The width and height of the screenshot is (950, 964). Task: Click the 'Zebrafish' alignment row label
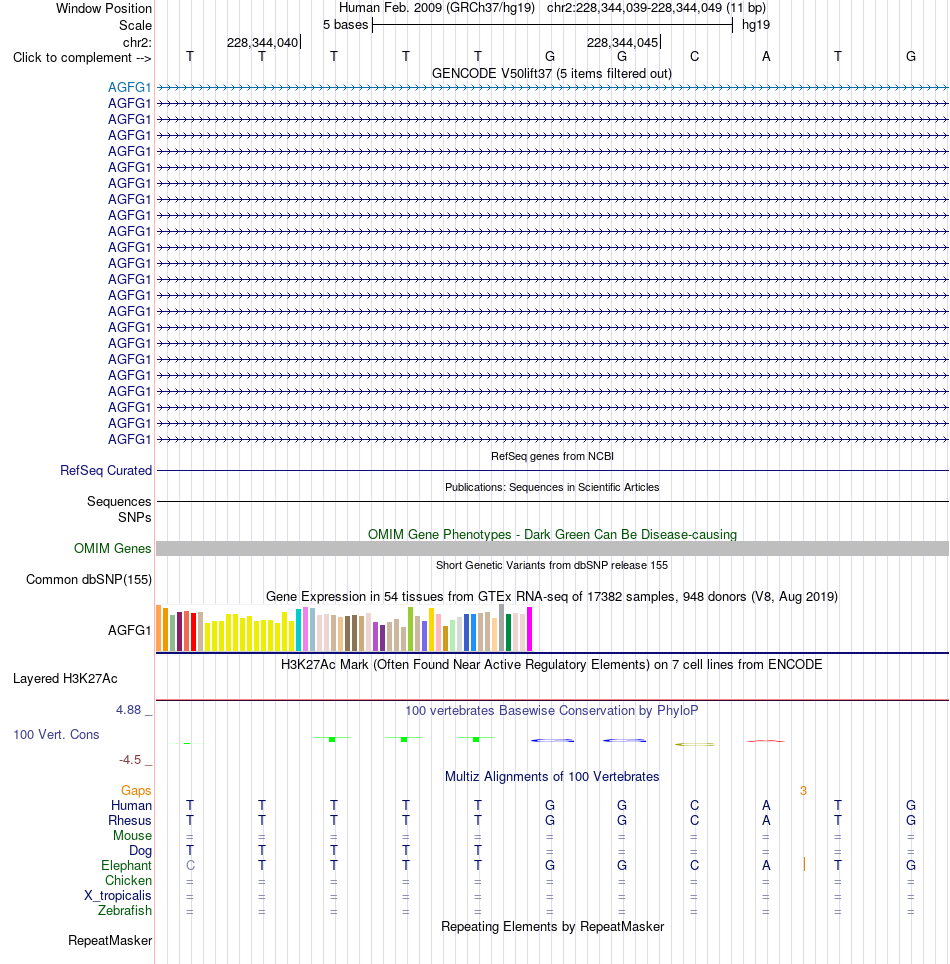(x=125, y=911)
